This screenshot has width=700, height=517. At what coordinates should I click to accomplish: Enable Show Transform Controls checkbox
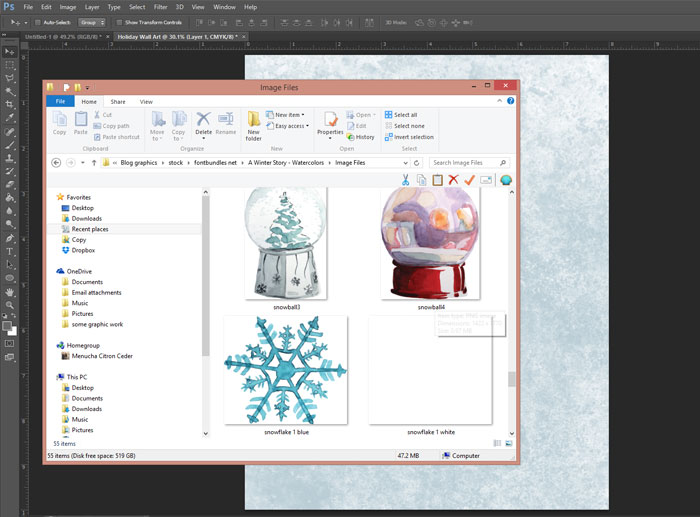tap(119, 22)
